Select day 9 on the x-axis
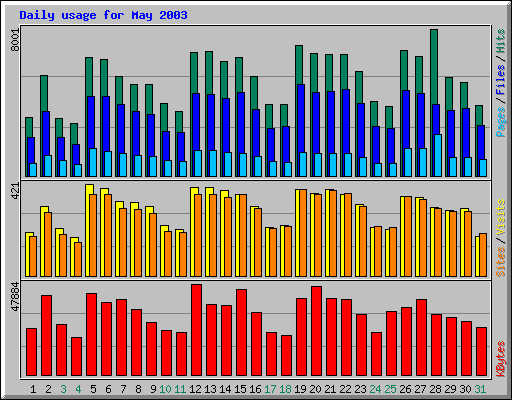This screenshot has width=512, height=400. tap(153, 389)
